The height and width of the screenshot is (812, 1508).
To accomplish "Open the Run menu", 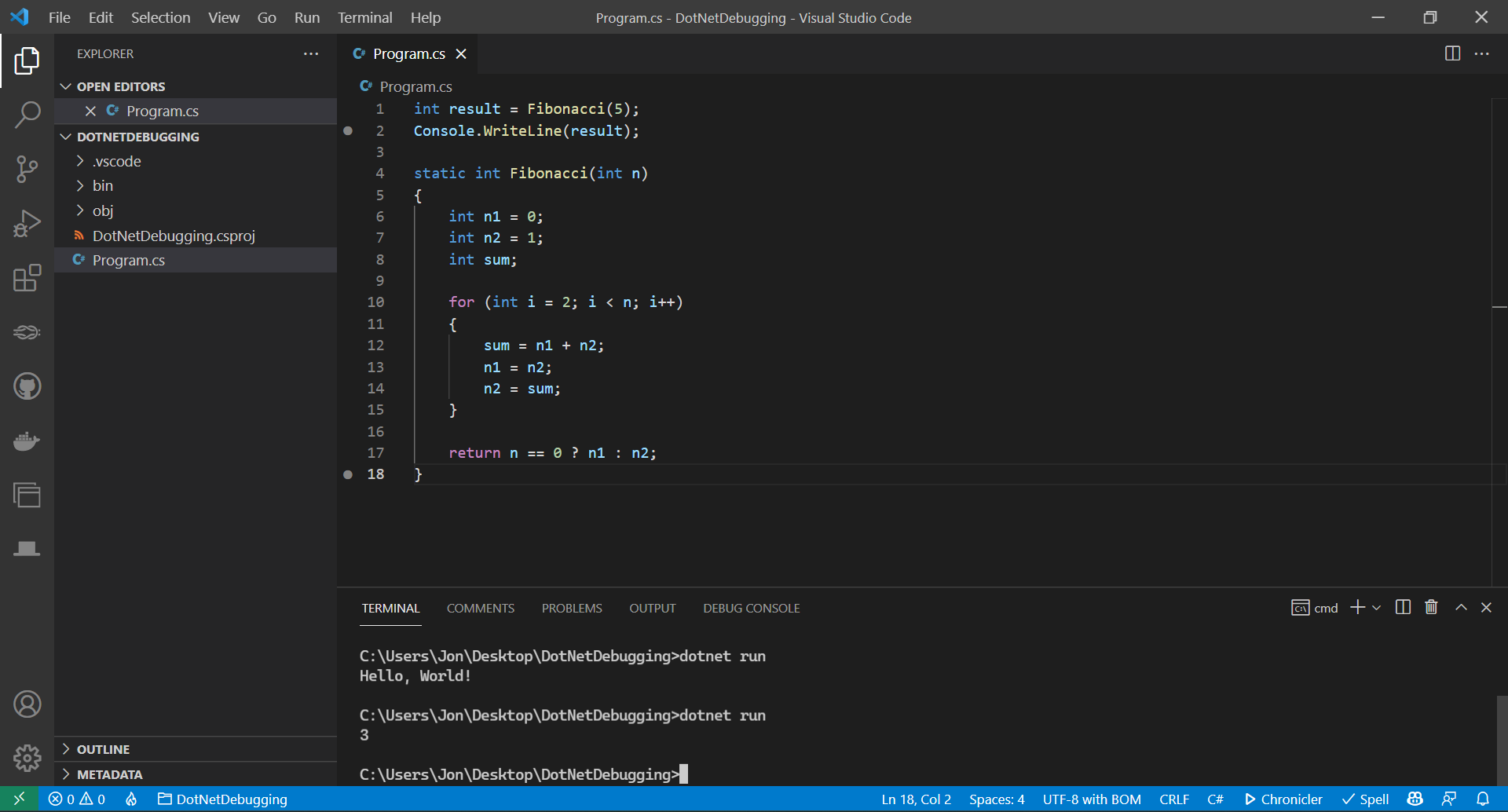I will (x=306, y=17).
